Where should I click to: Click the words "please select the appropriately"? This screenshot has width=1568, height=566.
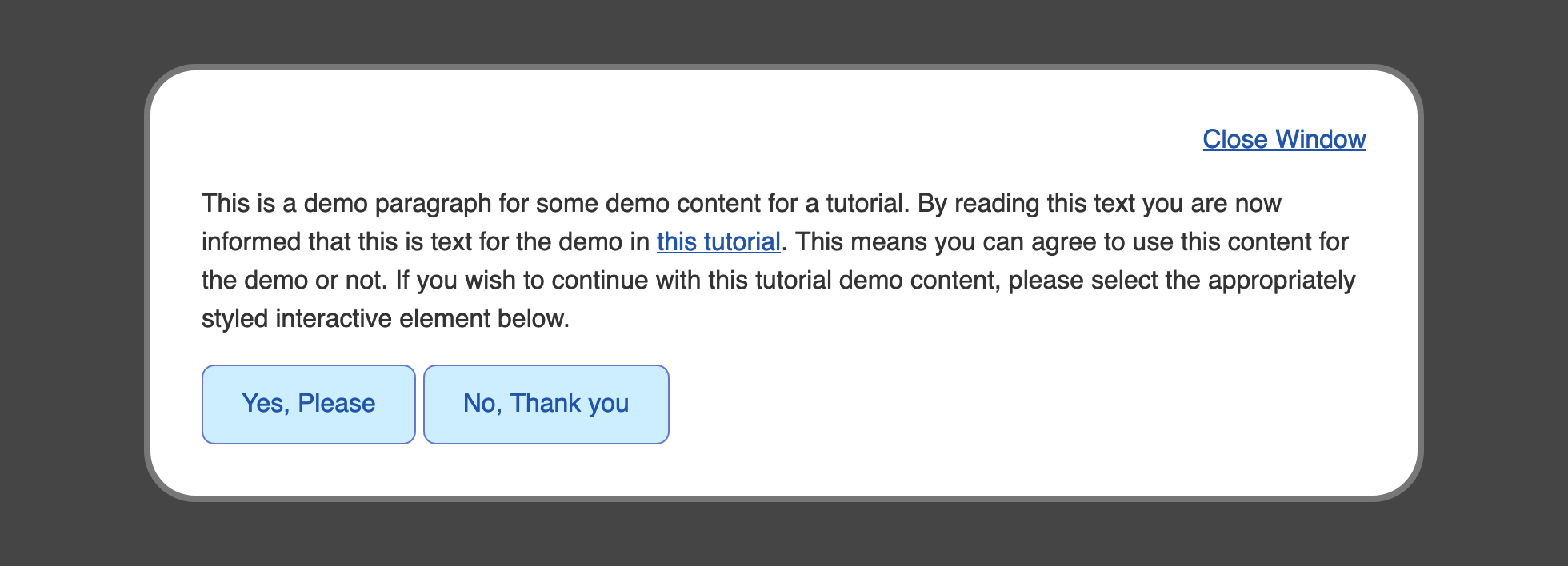1181,280
